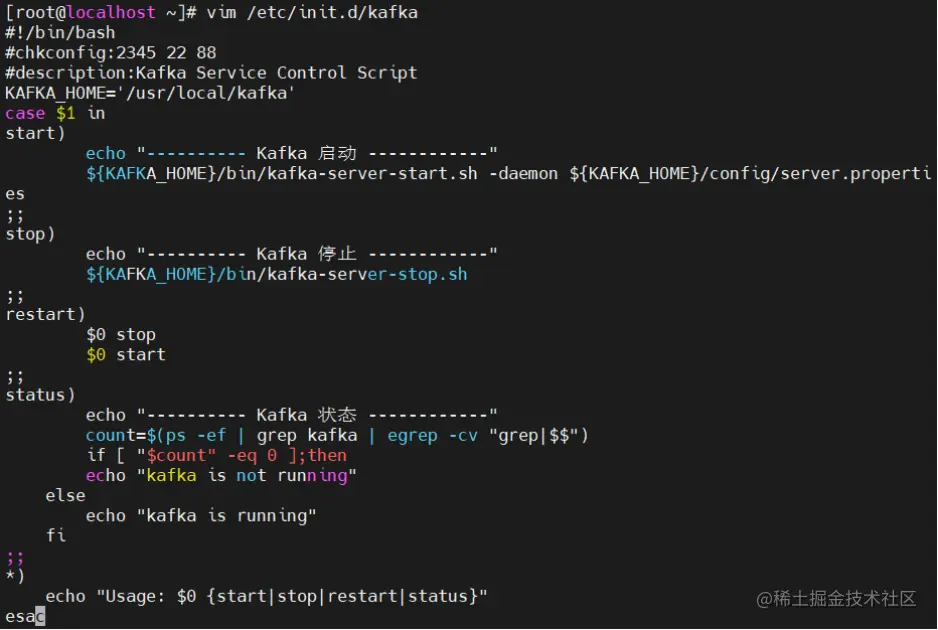Viewport: 938px width, 630px height.
Task: Click the echo 'Kafka 停止' line
Action: (x=291, y=254)
